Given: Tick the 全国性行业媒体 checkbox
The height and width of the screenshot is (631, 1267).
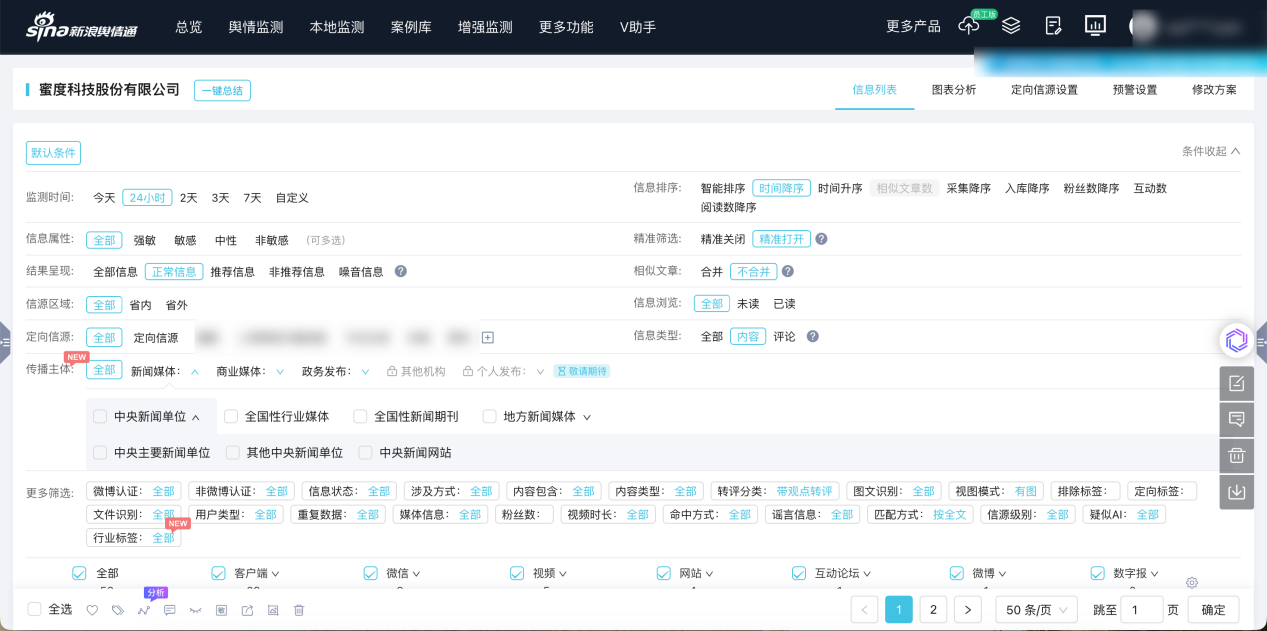Looking at the screenshot, I should coord(231,416).
